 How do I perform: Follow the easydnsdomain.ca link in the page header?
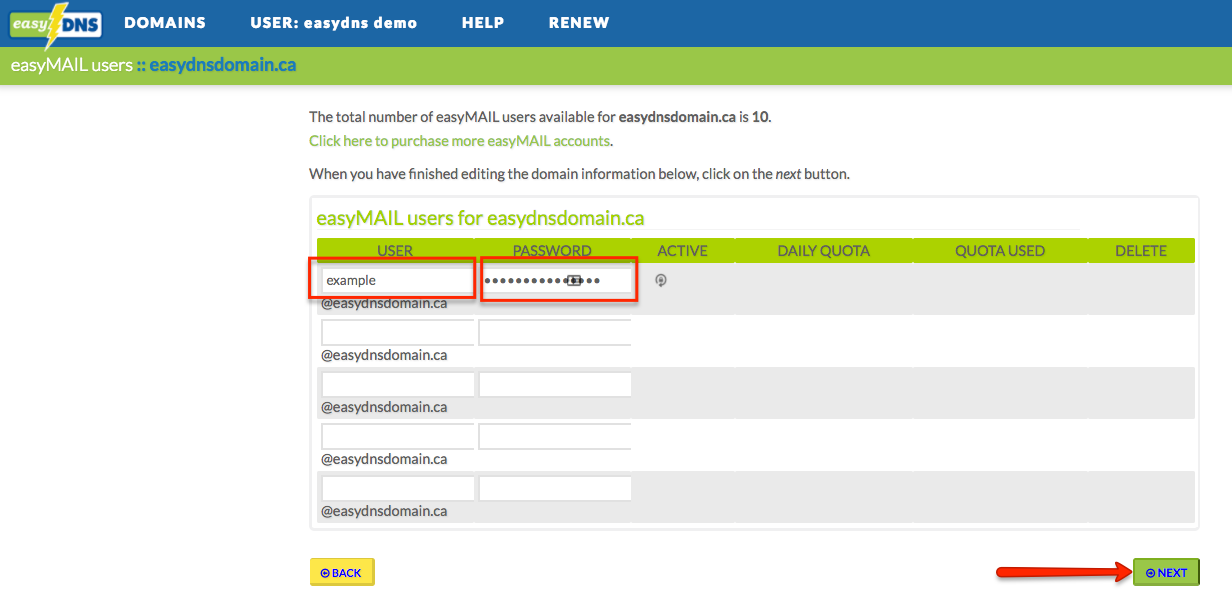(223, 66)
